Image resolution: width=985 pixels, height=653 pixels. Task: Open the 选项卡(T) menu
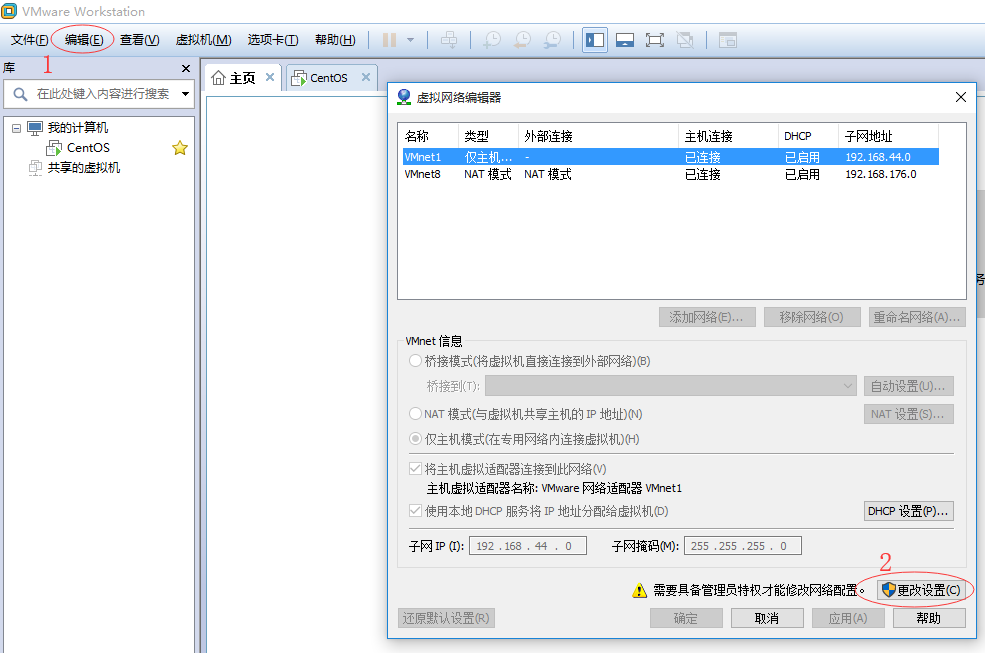pos(273,40)
